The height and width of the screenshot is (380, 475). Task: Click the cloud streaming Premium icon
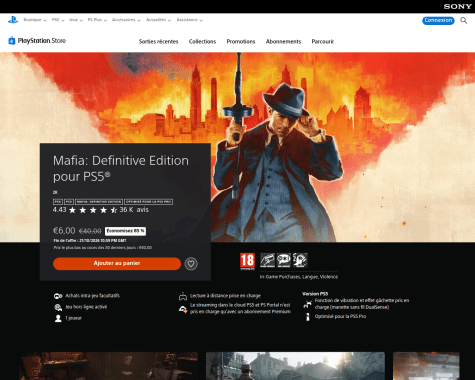183,309
